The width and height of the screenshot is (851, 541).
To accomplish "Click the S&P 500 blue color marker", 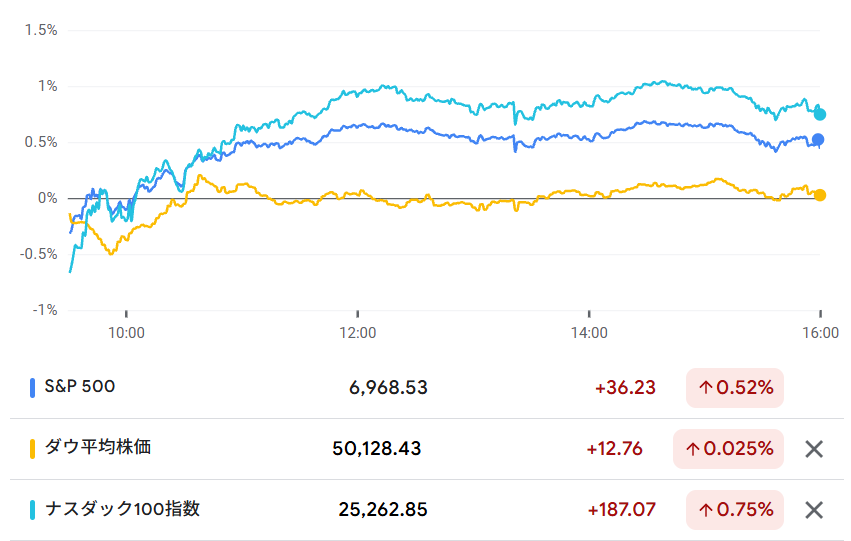I will pyautogui.click(x=33, y=388).
